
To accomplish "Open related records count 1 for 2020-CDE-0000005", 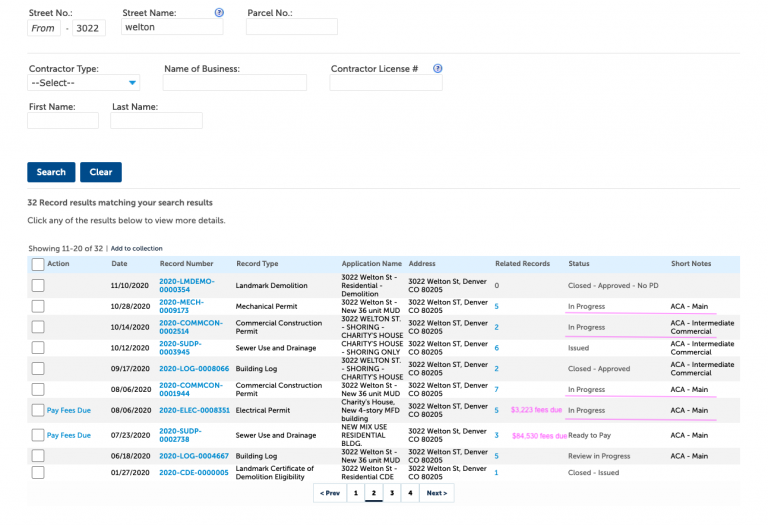I will pos(496,473).
